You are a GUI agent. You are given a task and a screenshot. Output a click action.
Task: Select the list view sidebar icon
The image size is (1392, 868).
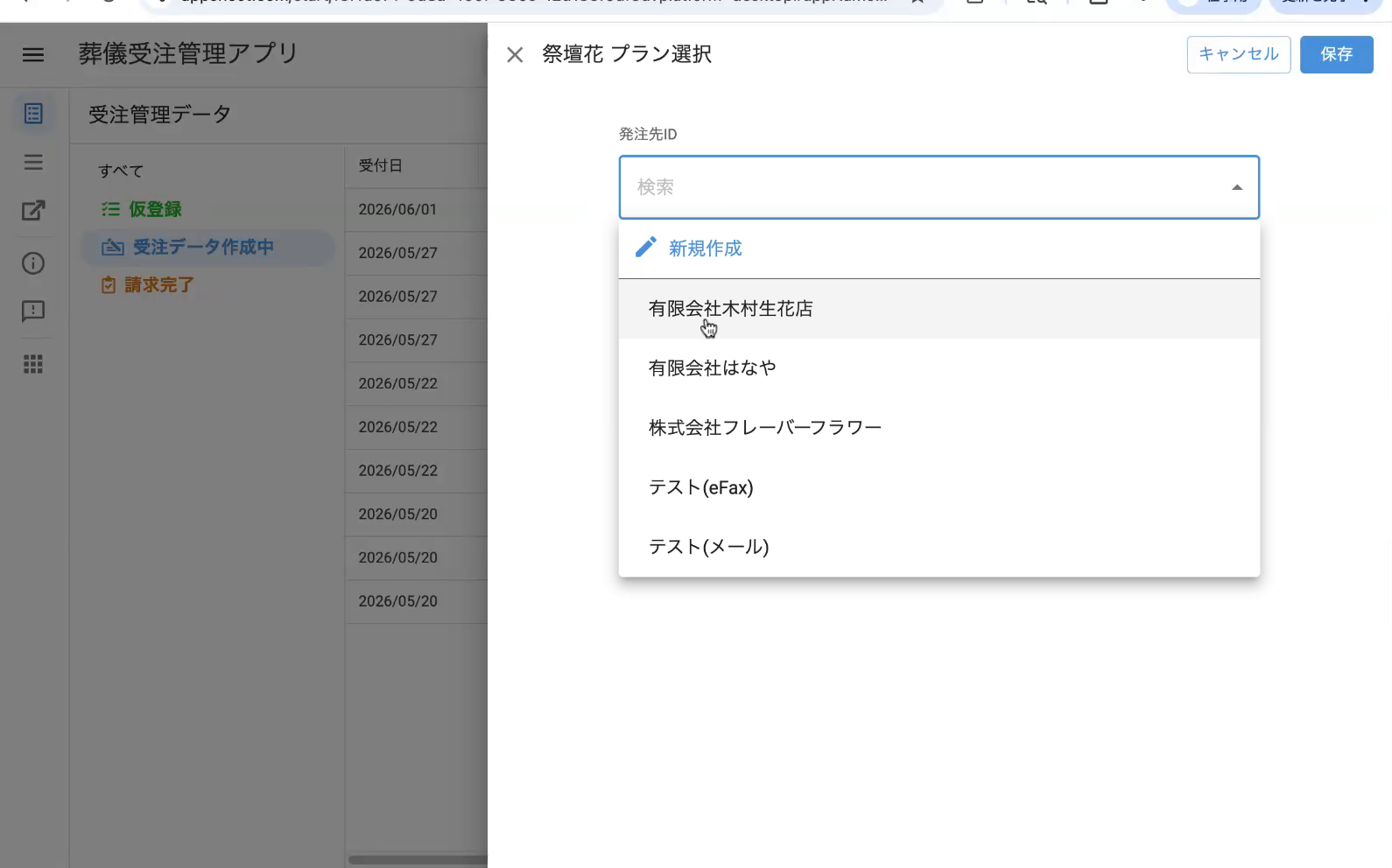pyautogui.click(x=33, y=114)
